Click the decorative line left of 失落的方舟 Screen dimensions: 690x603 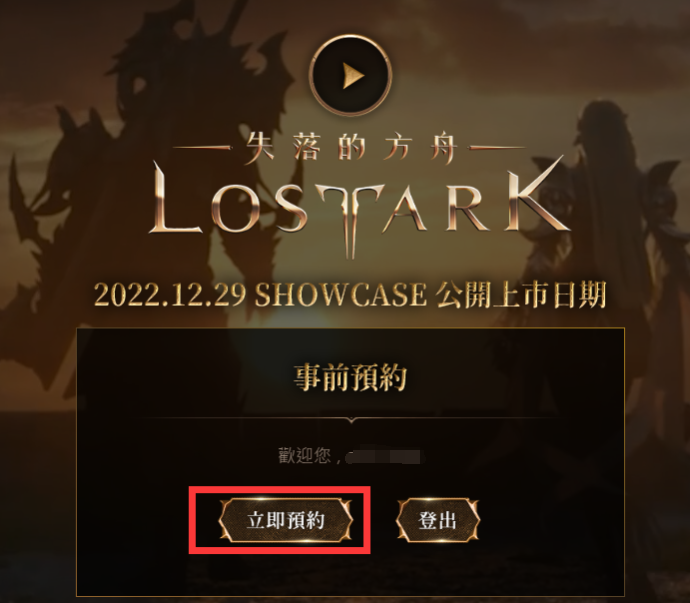(x=202, y=148)
